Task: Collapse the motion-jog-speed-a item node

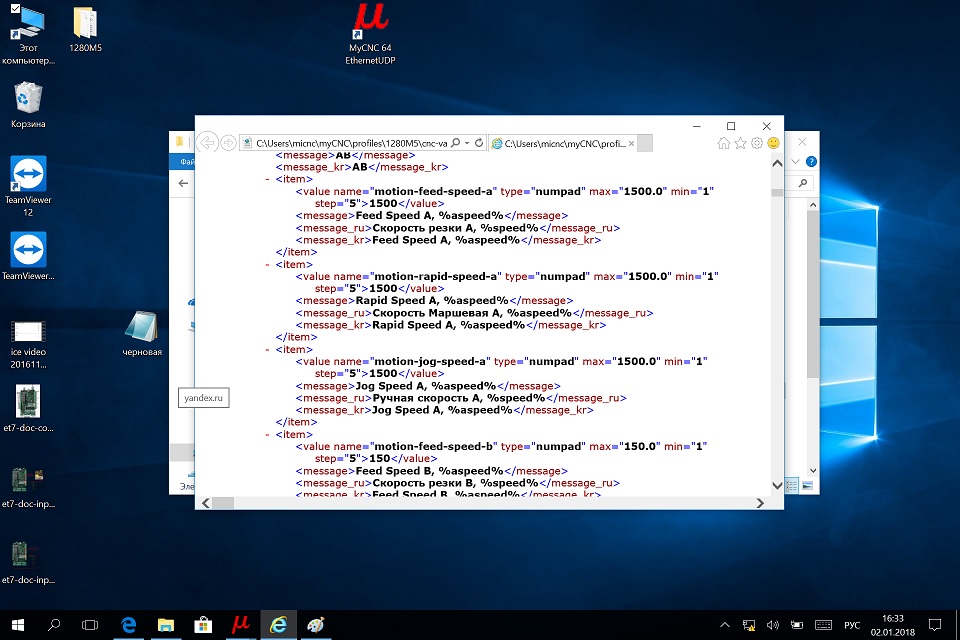Action: coord(267,349)
